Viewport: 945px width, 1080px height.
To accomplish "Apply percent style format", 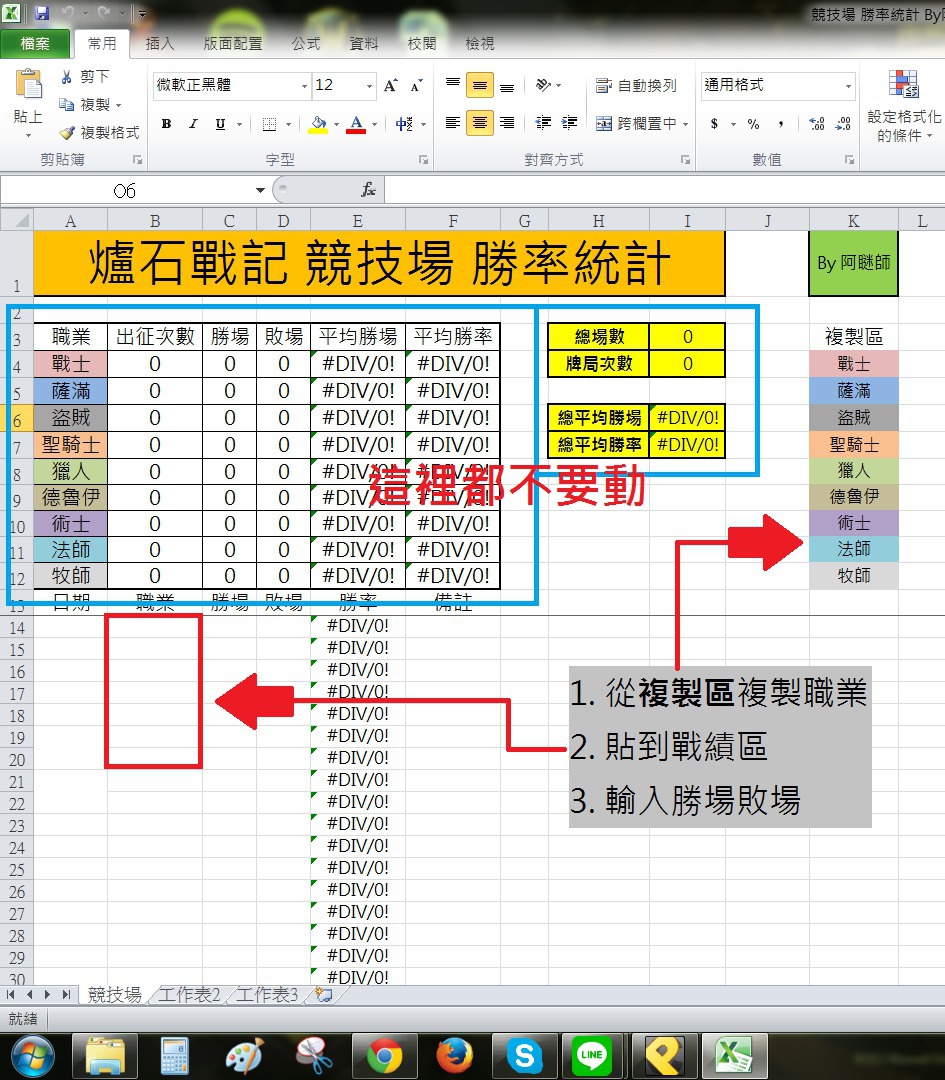I will coord(754,124).
